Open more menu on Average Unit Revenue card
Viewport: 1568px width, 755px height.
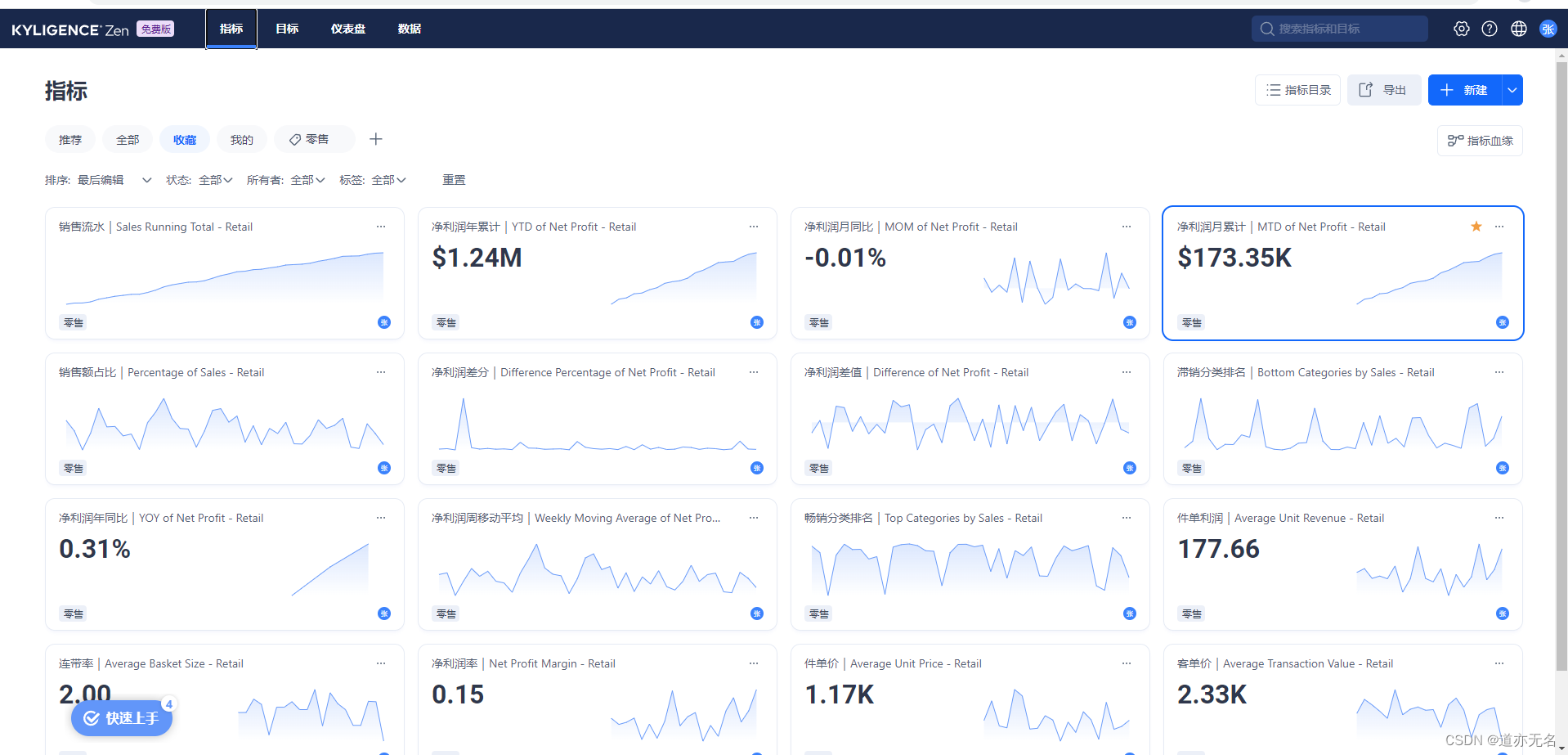1499,518
